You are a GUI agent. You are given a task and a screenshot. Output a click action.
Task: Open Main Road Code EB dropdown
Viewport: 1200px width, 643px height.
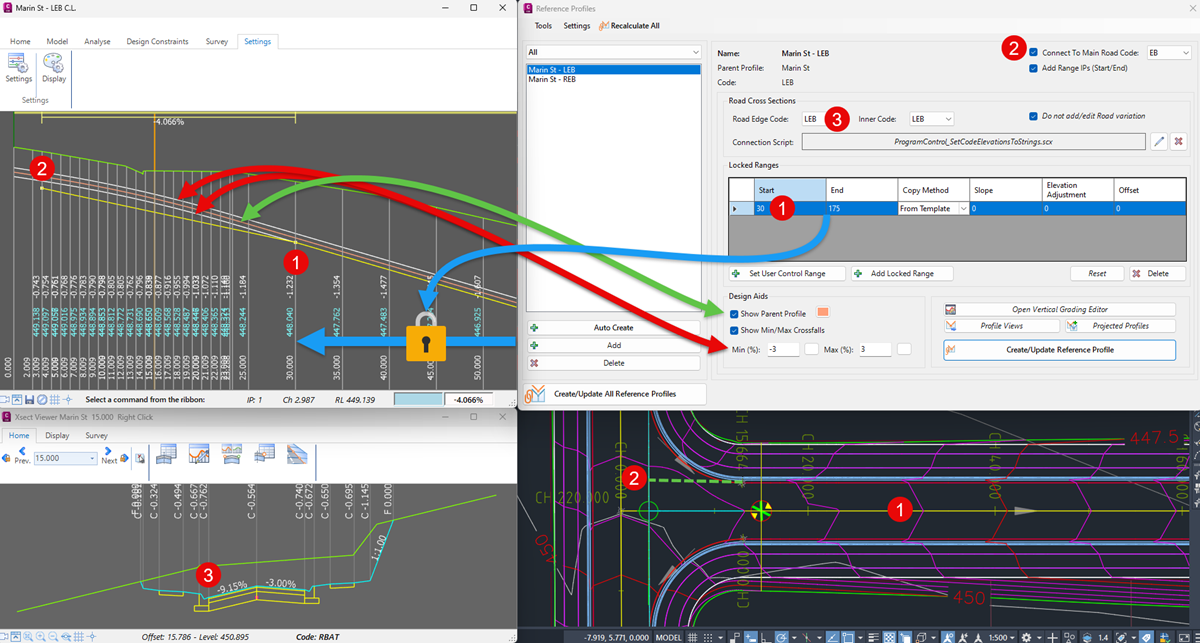[1169, 52]
